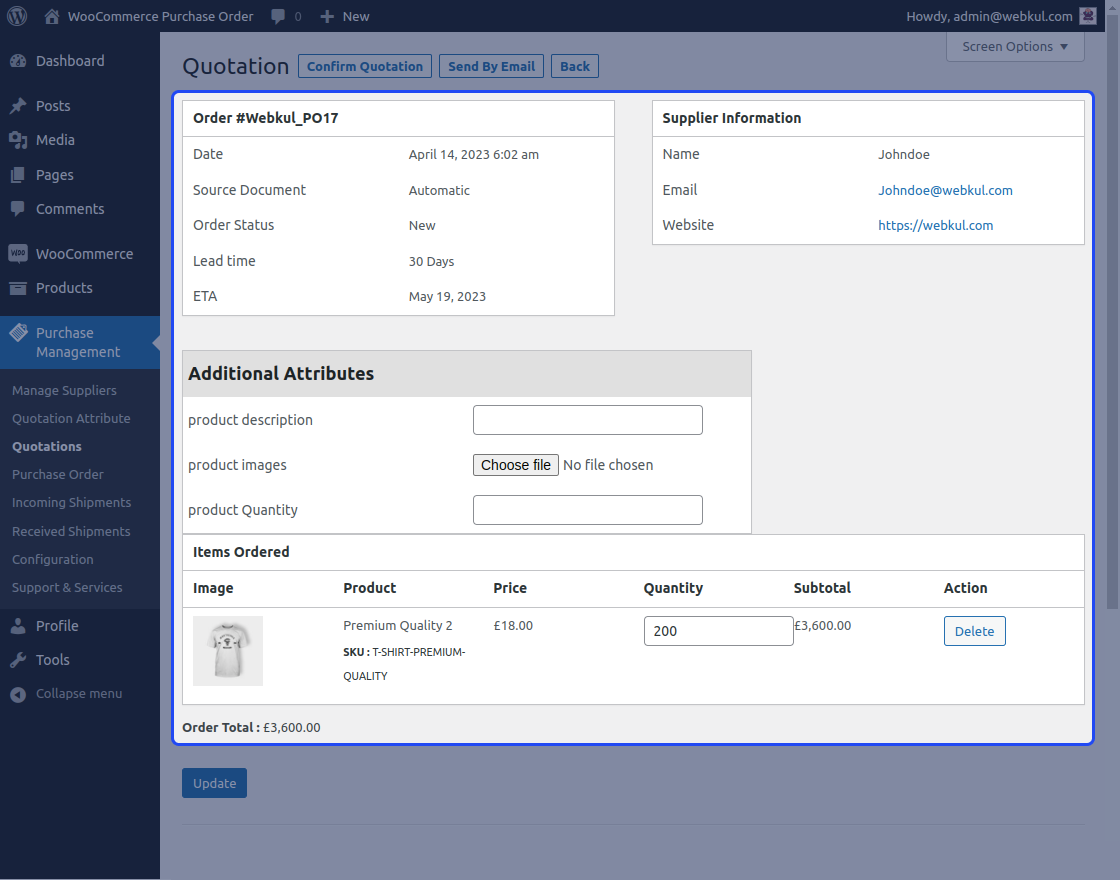The image size is (1120, 880).
Task: Click Choose file for product images
Action: click(x=515, y=464)
